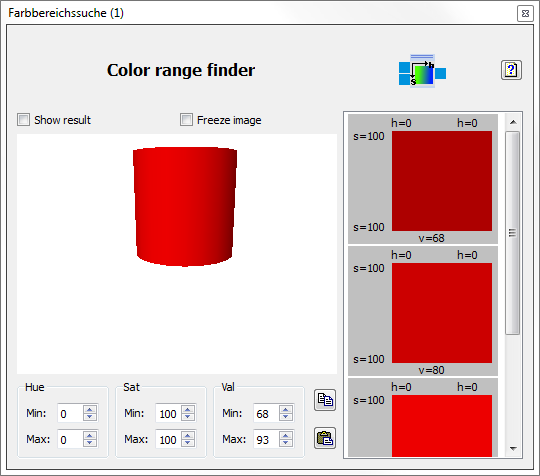
Task: Decrease Sat Max with down arrow
Action: coord(188,443)
